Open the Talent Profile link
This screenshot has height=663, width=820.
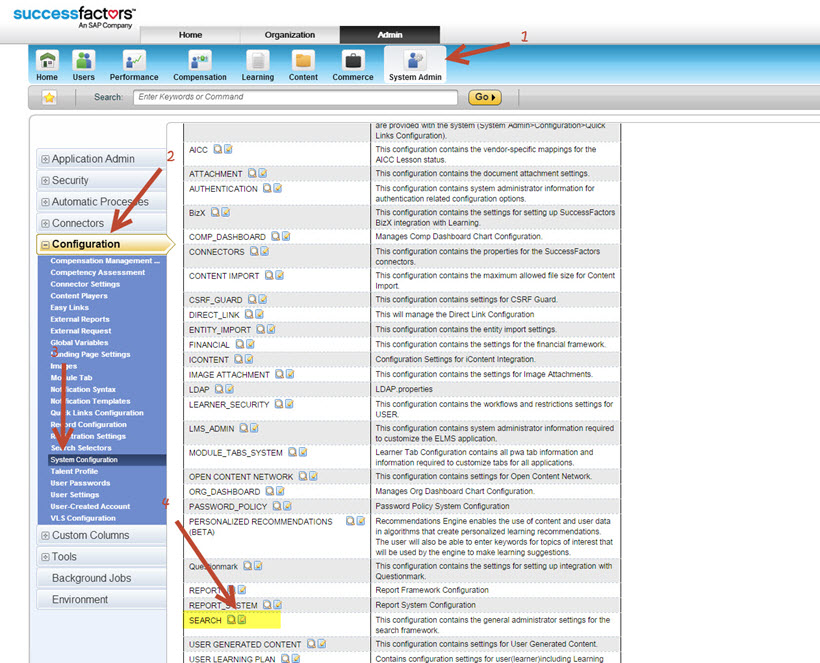(74, 471)
